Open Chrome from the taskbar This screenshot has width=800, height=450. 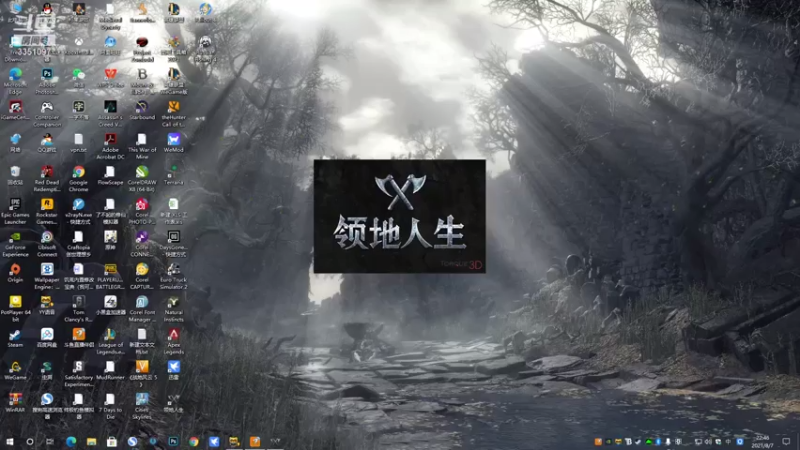(x=193, y=441)
